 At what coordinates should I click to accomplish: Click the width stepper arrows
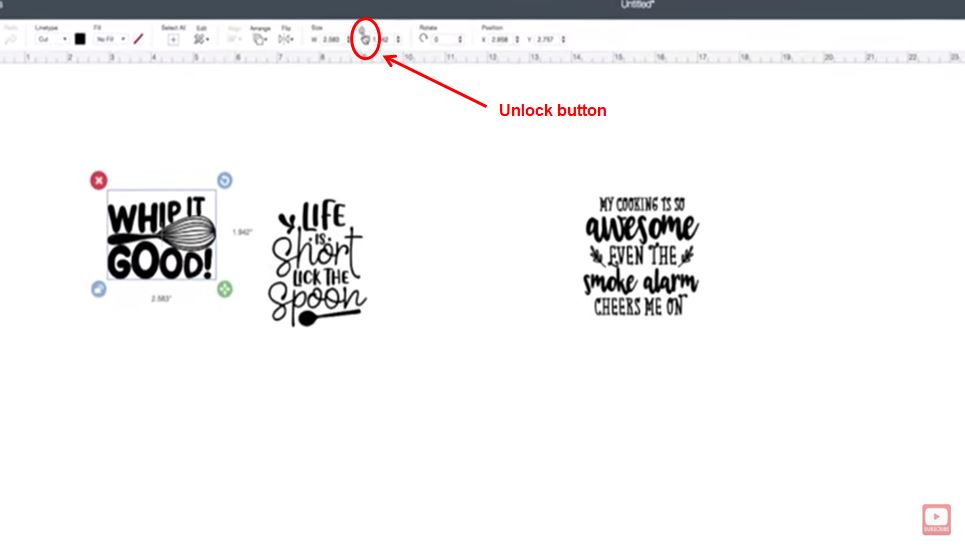pyautogui.click(x=349, y=39)
